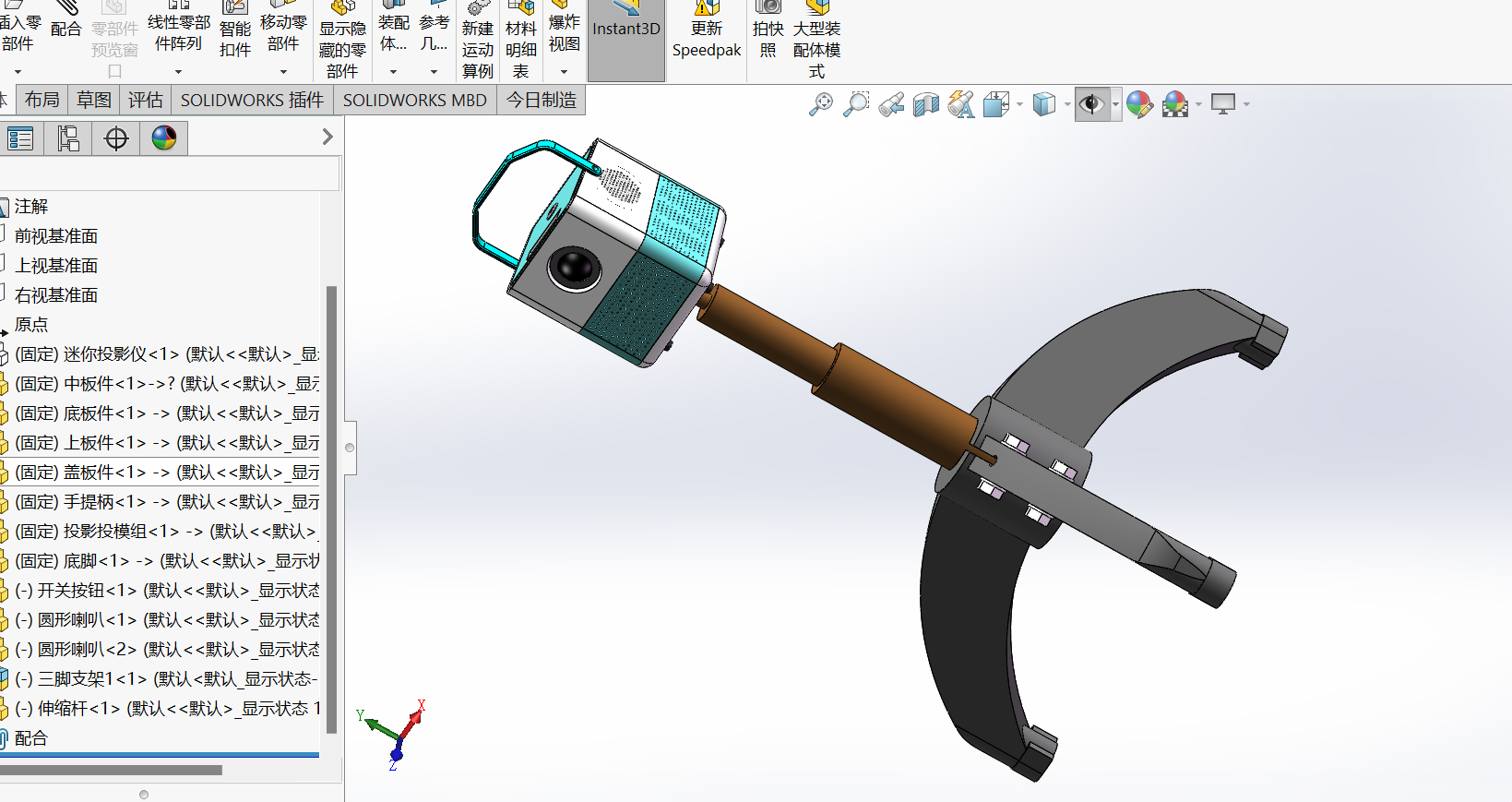The width and height of the screenshot is (1512, 802).
Task: Select 上视基准面 plane
Action: (x=56, y=266)
